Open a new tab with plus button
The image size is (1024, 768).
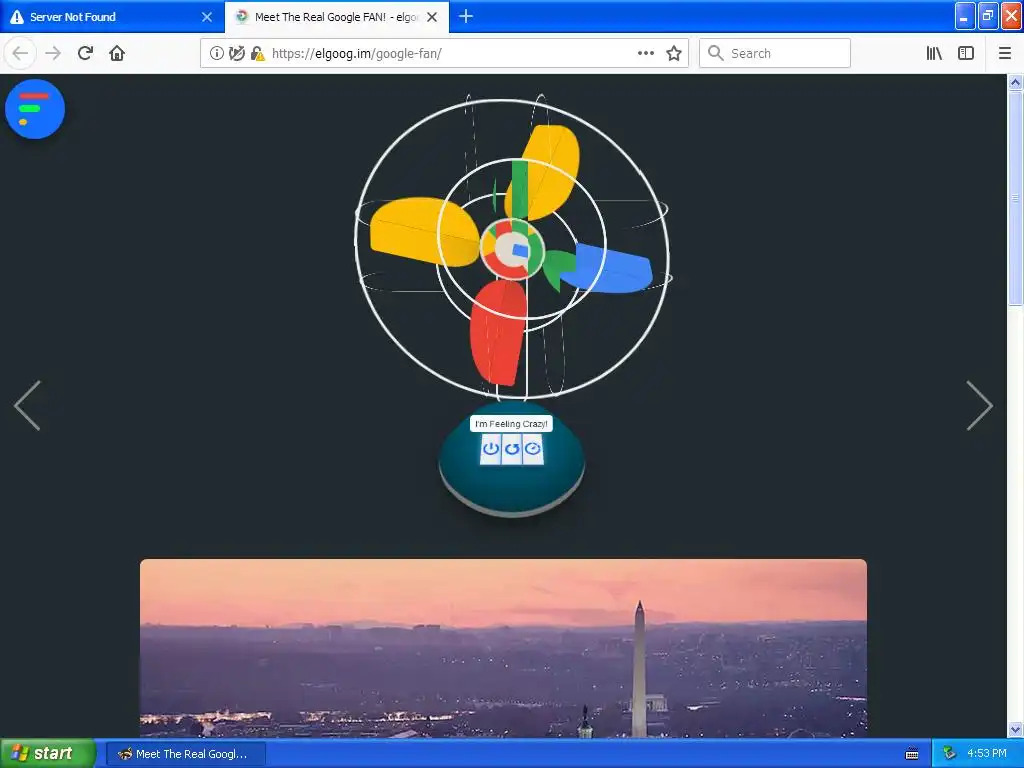[466, 17]
